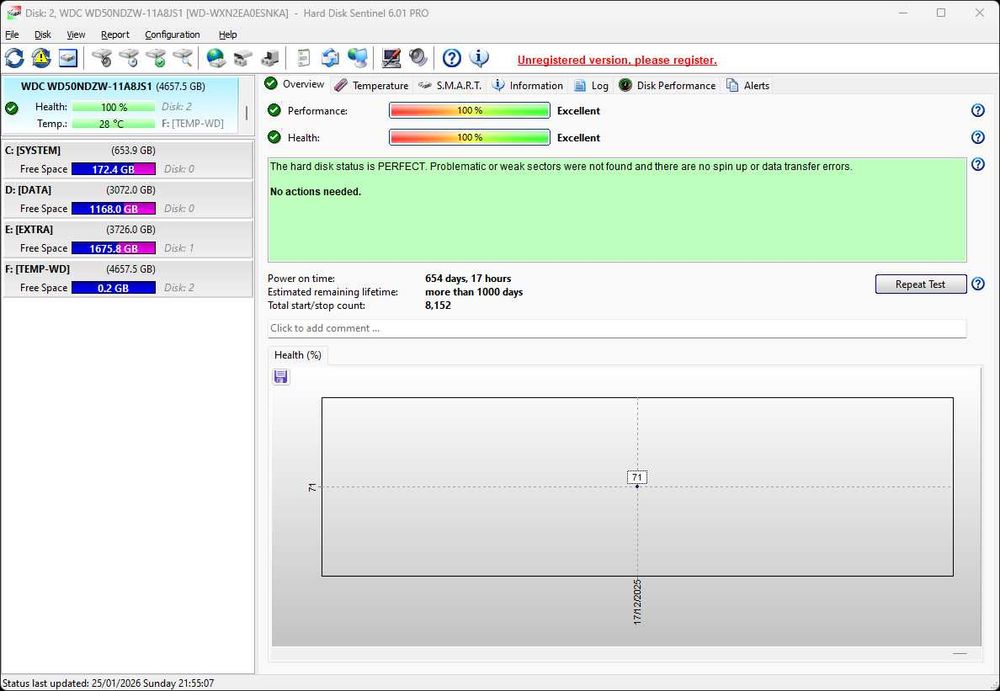
Task: Switch to the Overview tab
Action: [x=295, y=84]
